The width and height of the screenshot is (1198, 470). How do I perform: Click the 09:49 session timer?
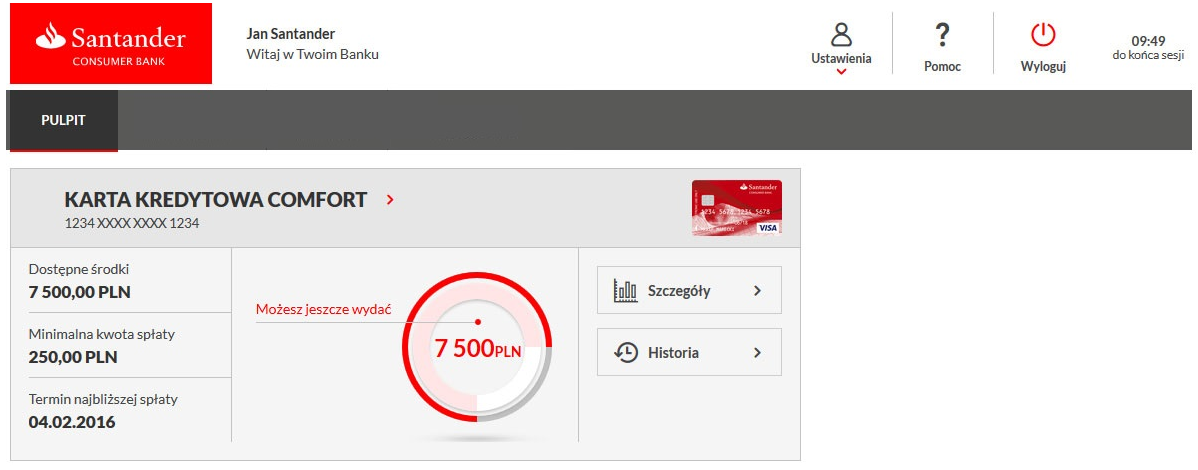pos(1148,41)
